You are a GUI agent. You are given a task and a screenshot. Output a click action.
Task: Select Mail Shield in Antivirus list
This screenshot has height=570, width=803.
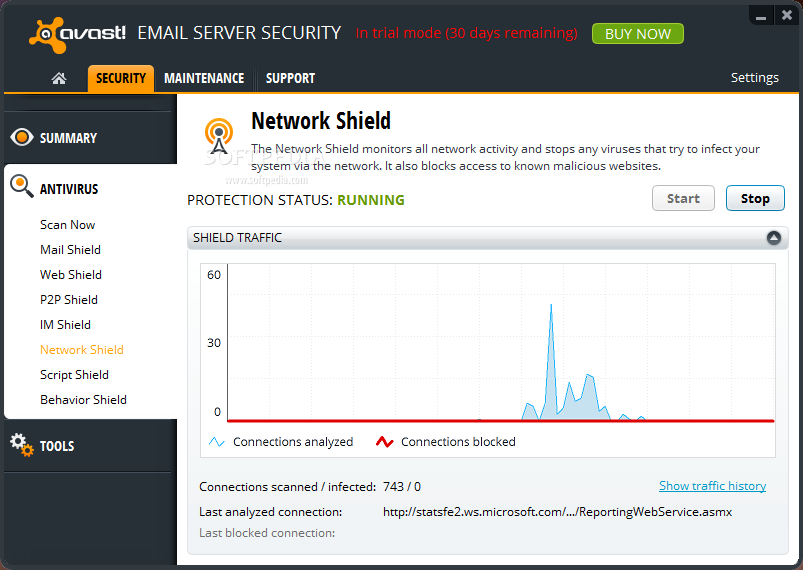click(x=71, y=249)
